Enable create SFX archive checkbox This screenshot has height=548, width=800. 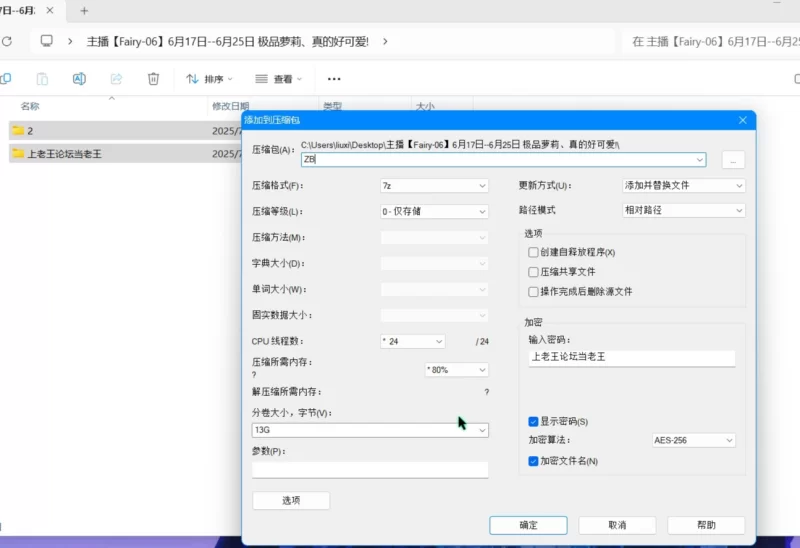533,252
